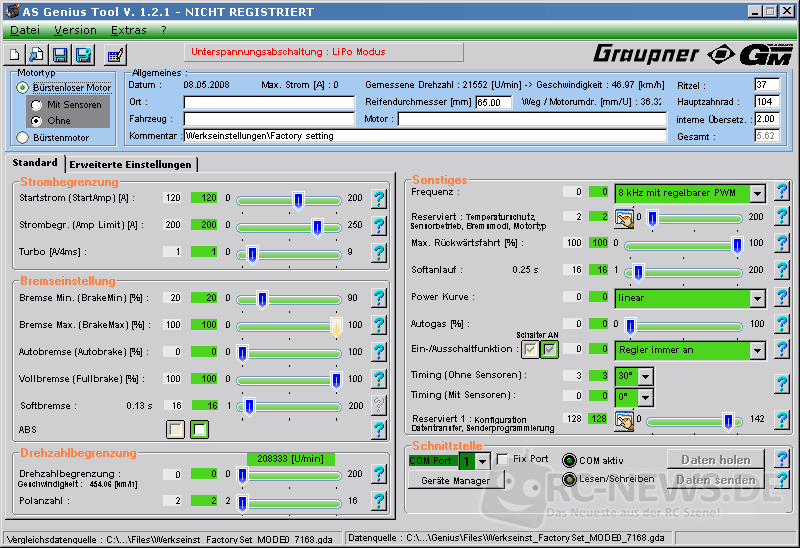The height and width of the screenshot is (548, 800).
Task: Open the ? help menu
Action: tap(164, 31)
